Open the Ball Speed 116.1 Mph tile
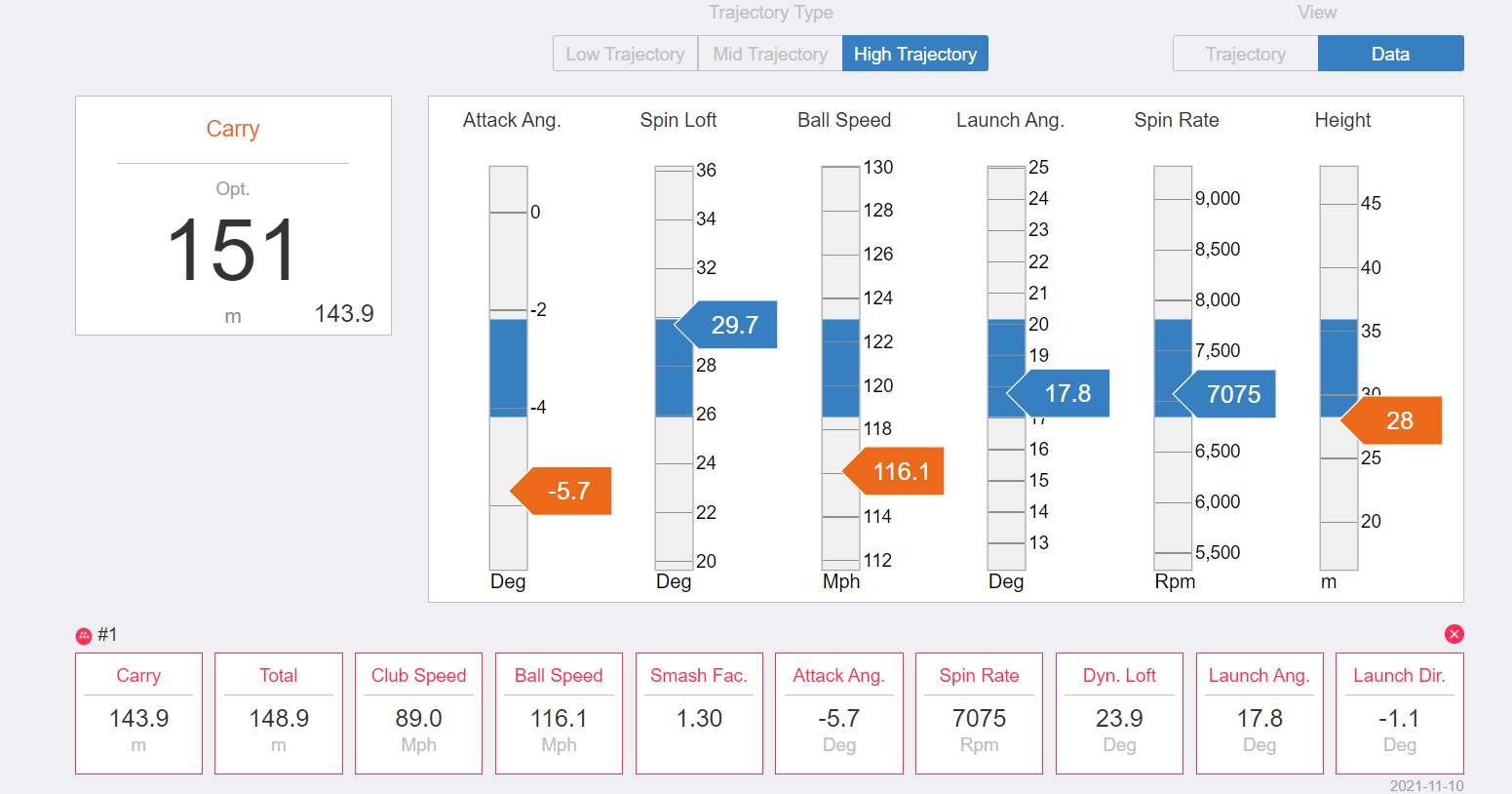Image resolution: width=1512 pixels, height=794 pixels. coord(559,713)
